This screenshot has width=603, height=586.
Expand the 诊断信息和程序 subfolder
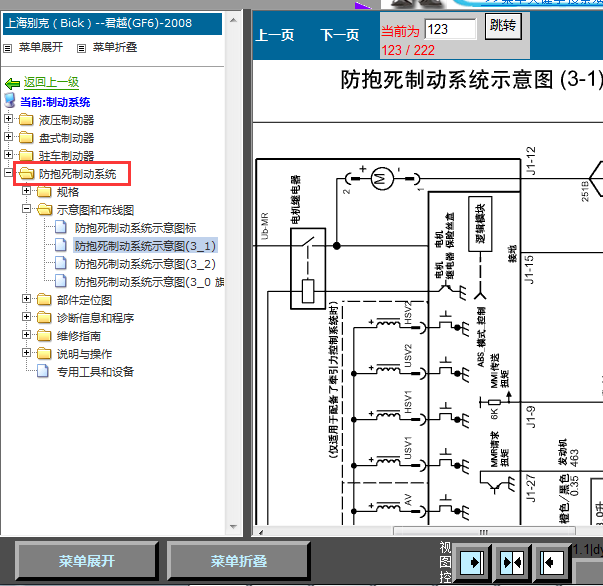[26, 316]
